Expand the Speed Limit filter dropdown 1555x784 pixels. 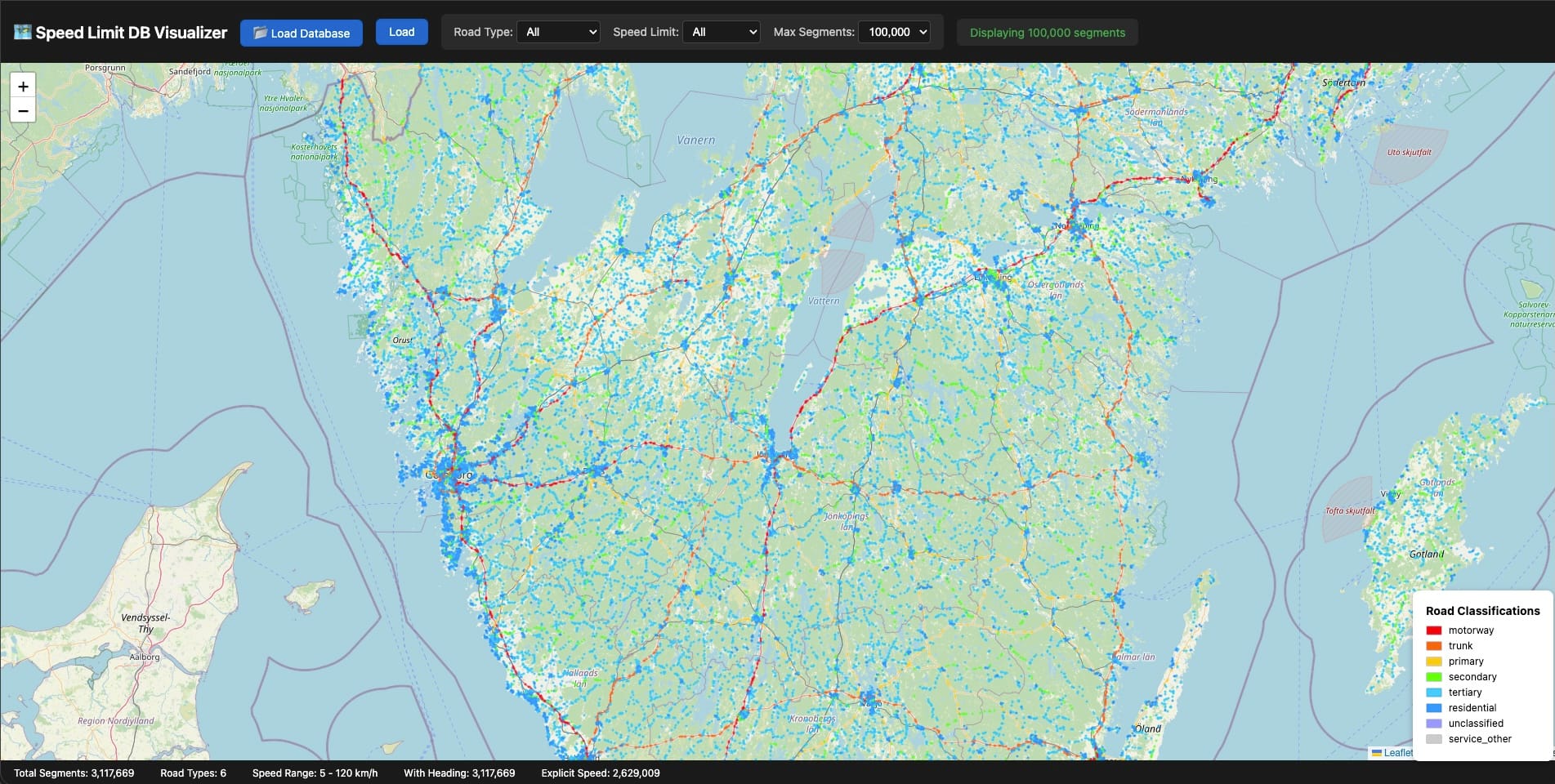[x=721, y=32]
